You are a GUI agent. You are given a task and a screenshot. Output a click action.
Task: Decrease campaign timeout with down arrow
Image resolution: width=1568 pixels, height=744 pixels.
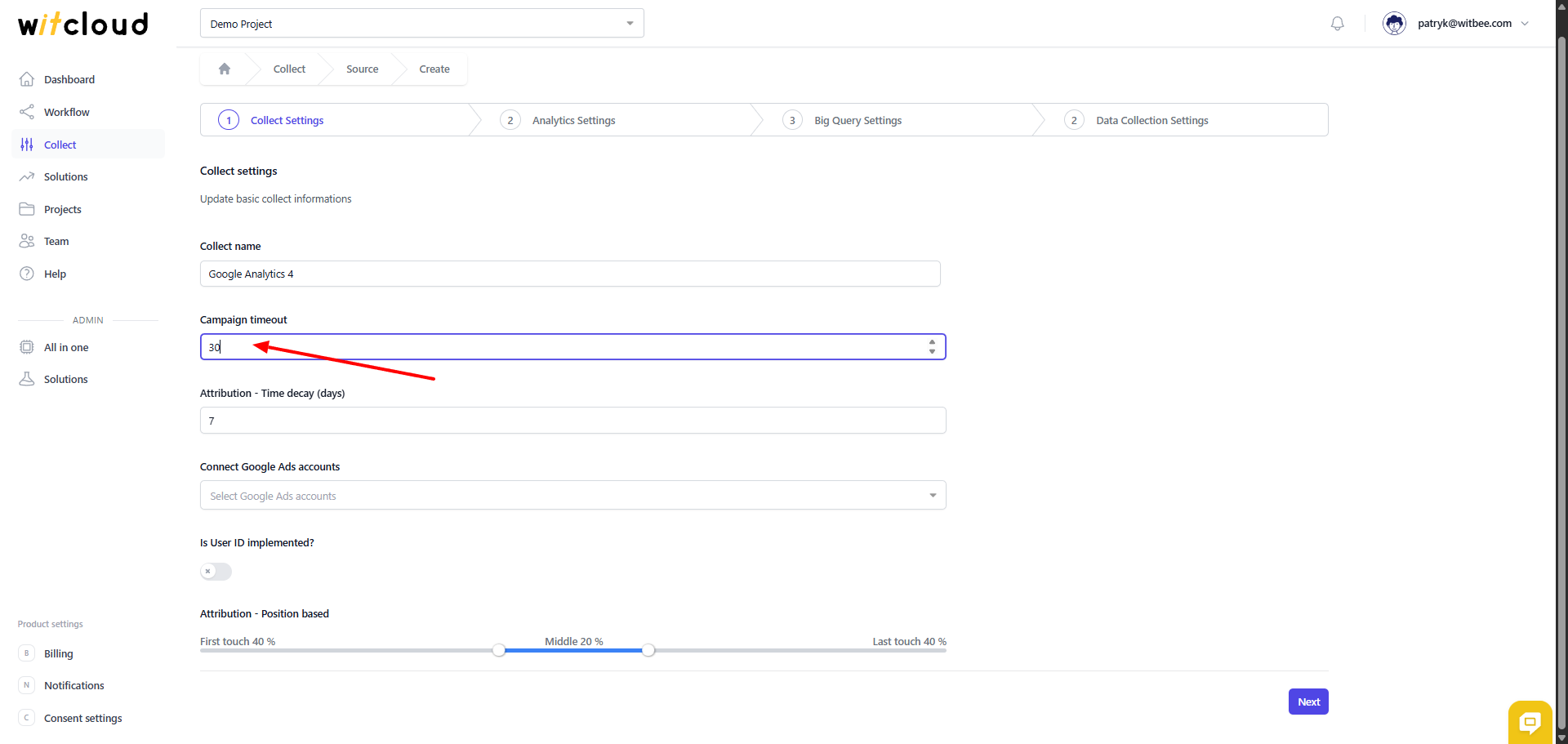point(932,352)
